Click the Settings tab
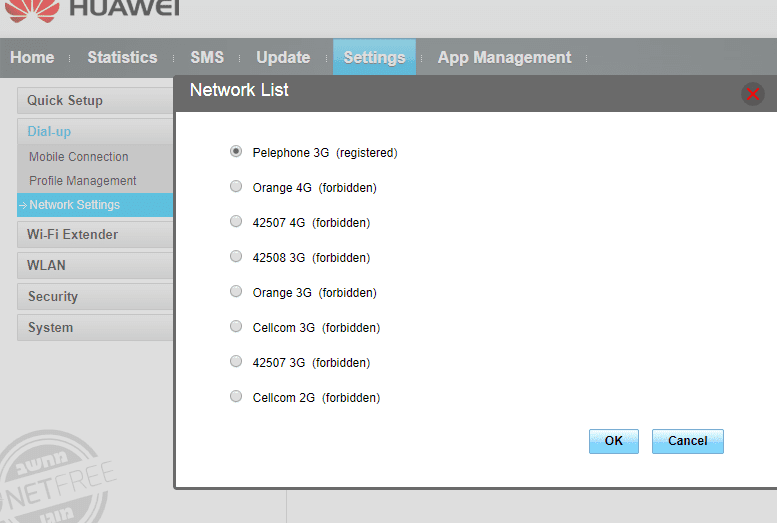This screenshot has height=523, width=777. pyautogui.click(x=374, y=58)
